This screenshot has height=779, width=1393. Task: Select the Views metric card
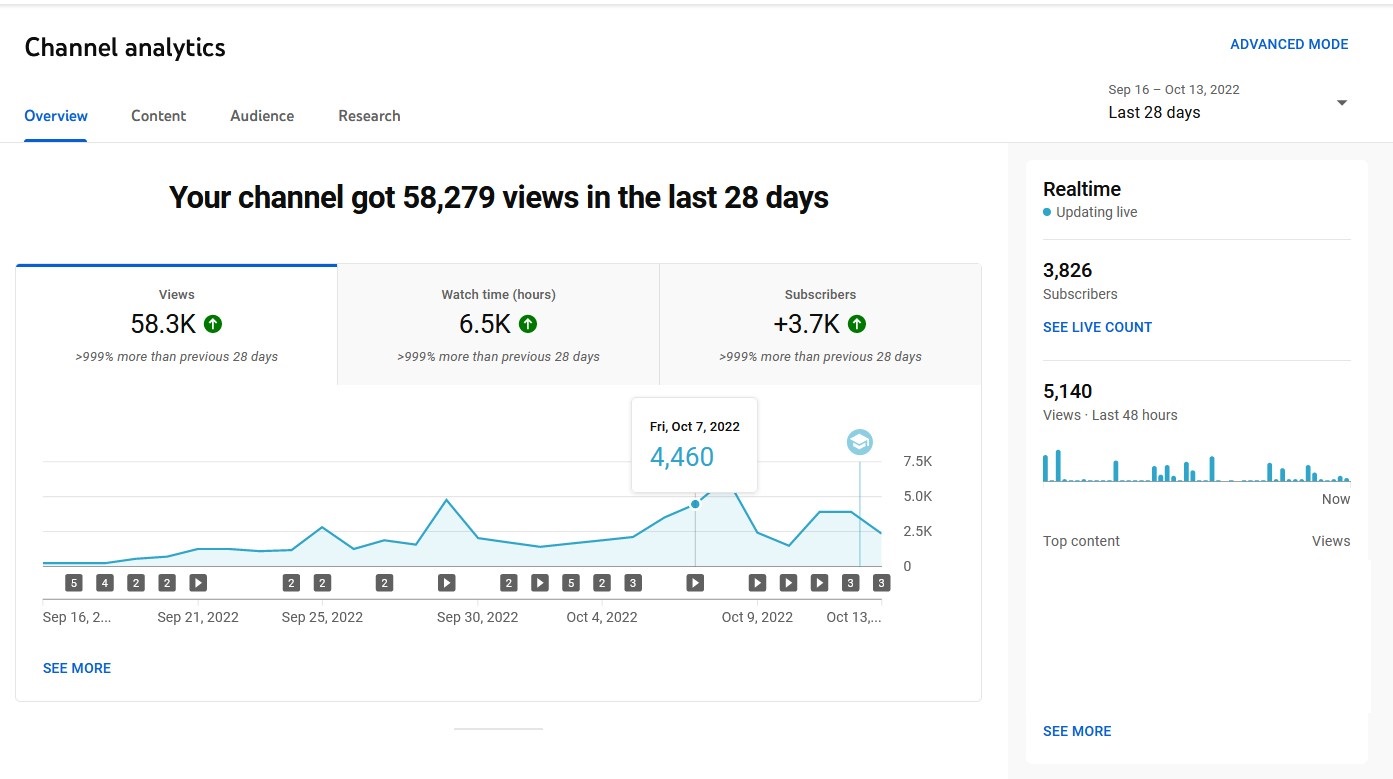[x=177, y=325]
